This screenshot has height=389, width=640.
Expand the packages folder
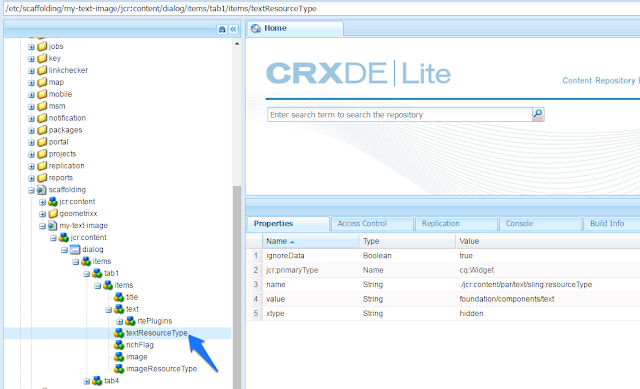31,131
